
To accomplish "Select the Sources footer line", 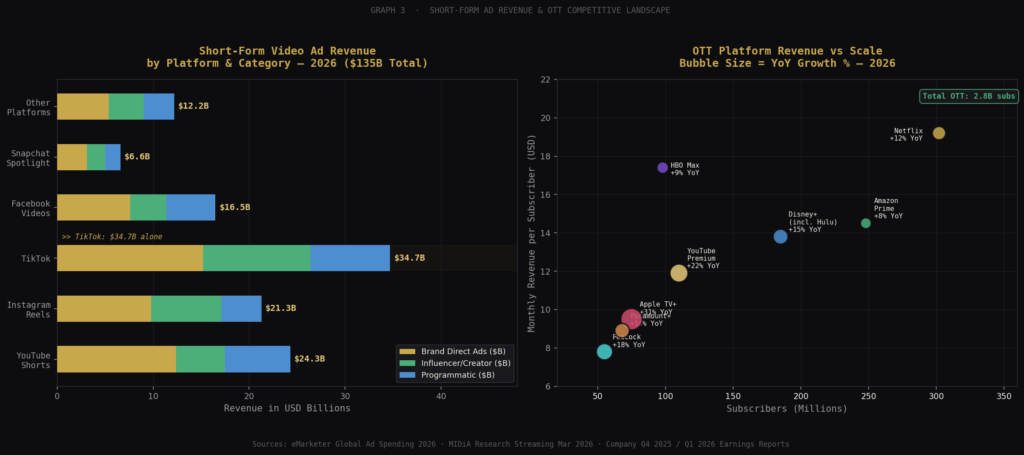I will pyautogui.click(x=520, y=444).
